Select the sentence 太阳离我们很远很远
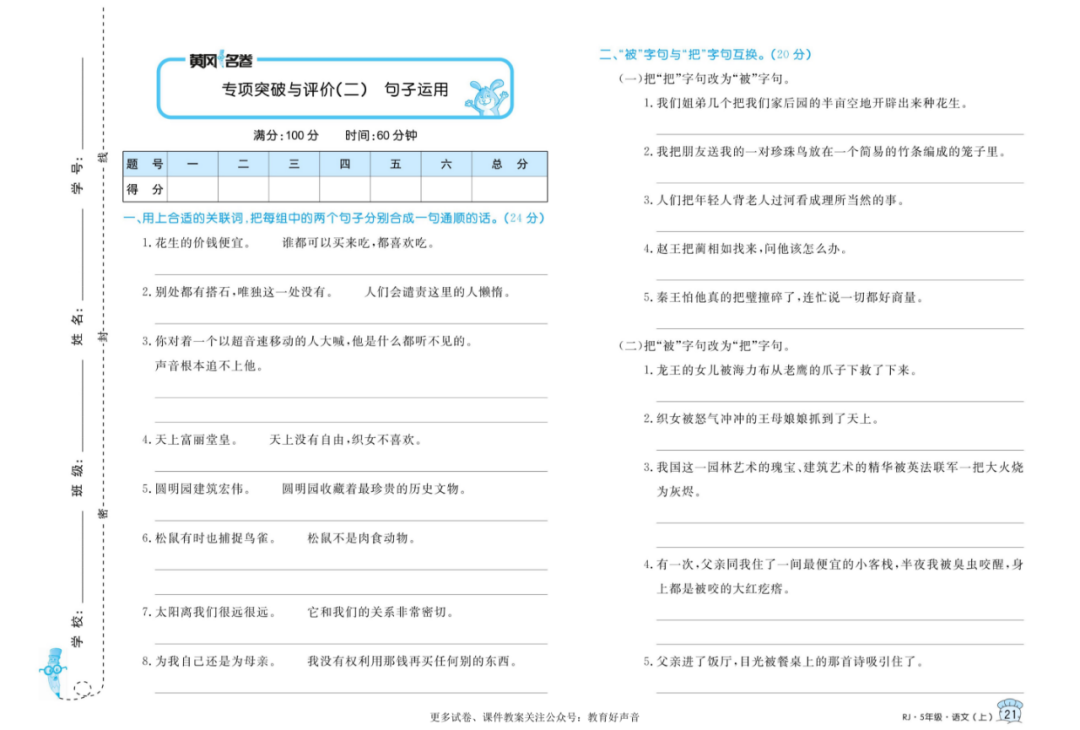Image resolution: width=1080 pixels, height=730 pixels. (216, 612)
